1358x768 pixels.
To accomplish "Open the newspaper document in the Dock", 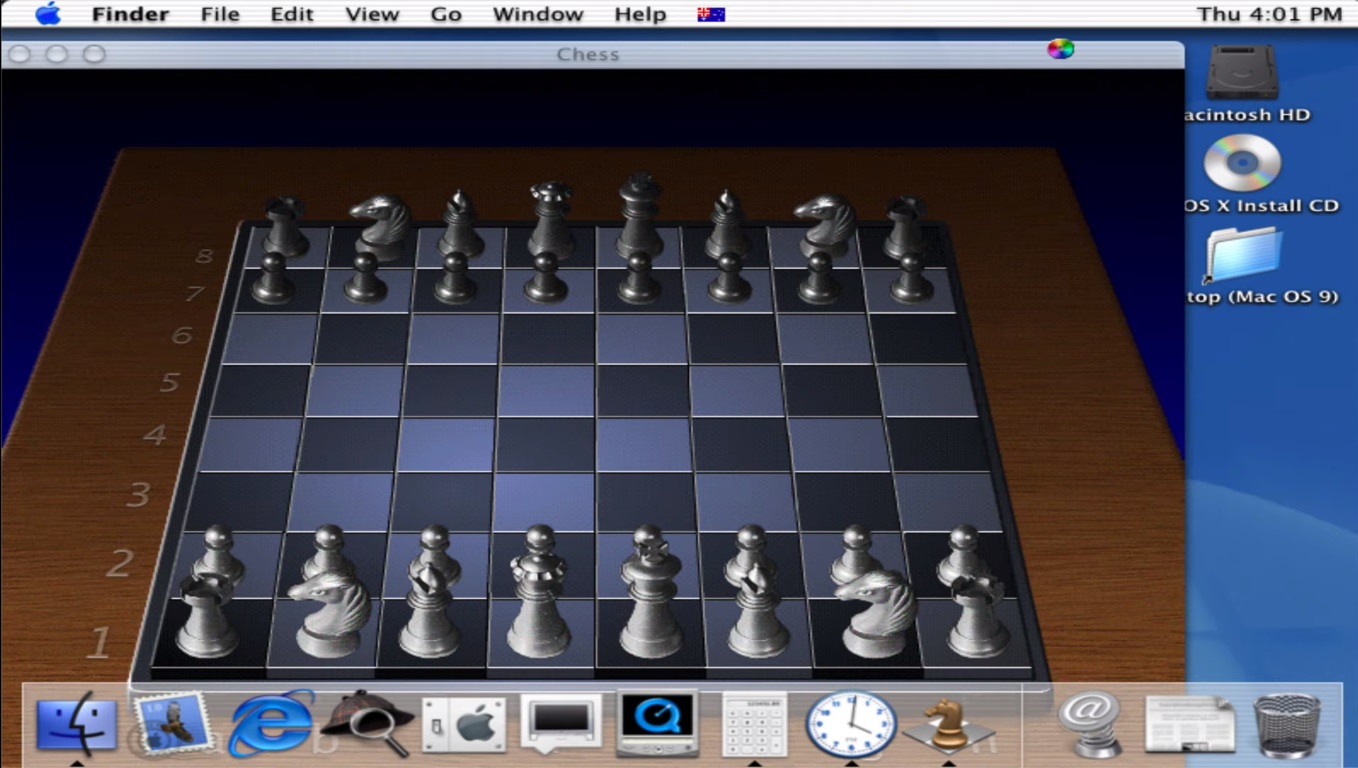I will tap(1190, 724).
